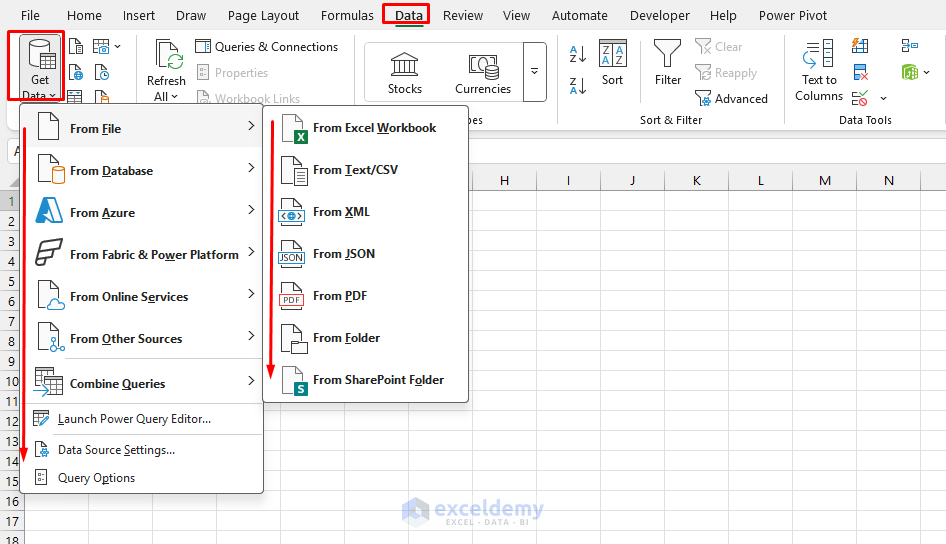Select column H header

pyautogui.click(x=504, y=180)
